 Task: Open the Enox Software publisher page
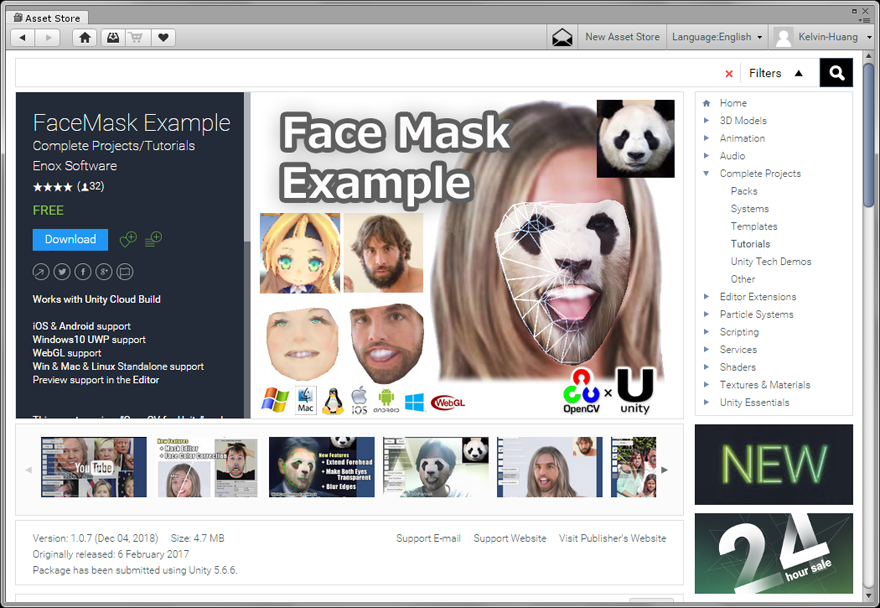point(75,166)
